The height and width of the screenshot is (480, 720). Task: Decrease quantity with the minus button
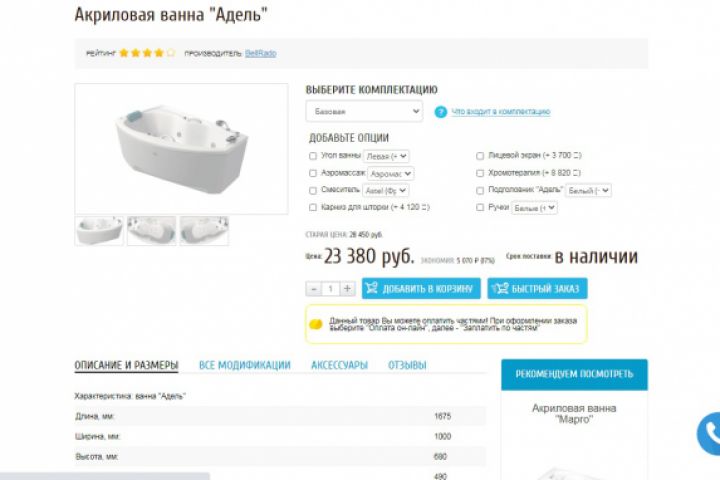click(x=314, y=288)
